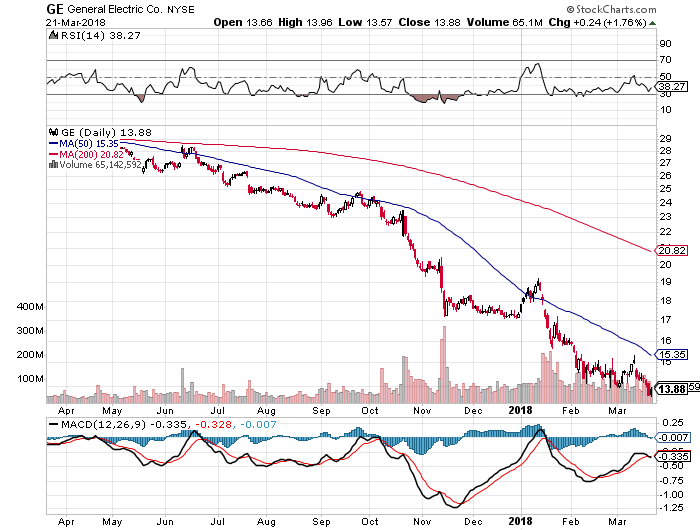Click the red MACD signal value -0.328

[x=212, y=424]
